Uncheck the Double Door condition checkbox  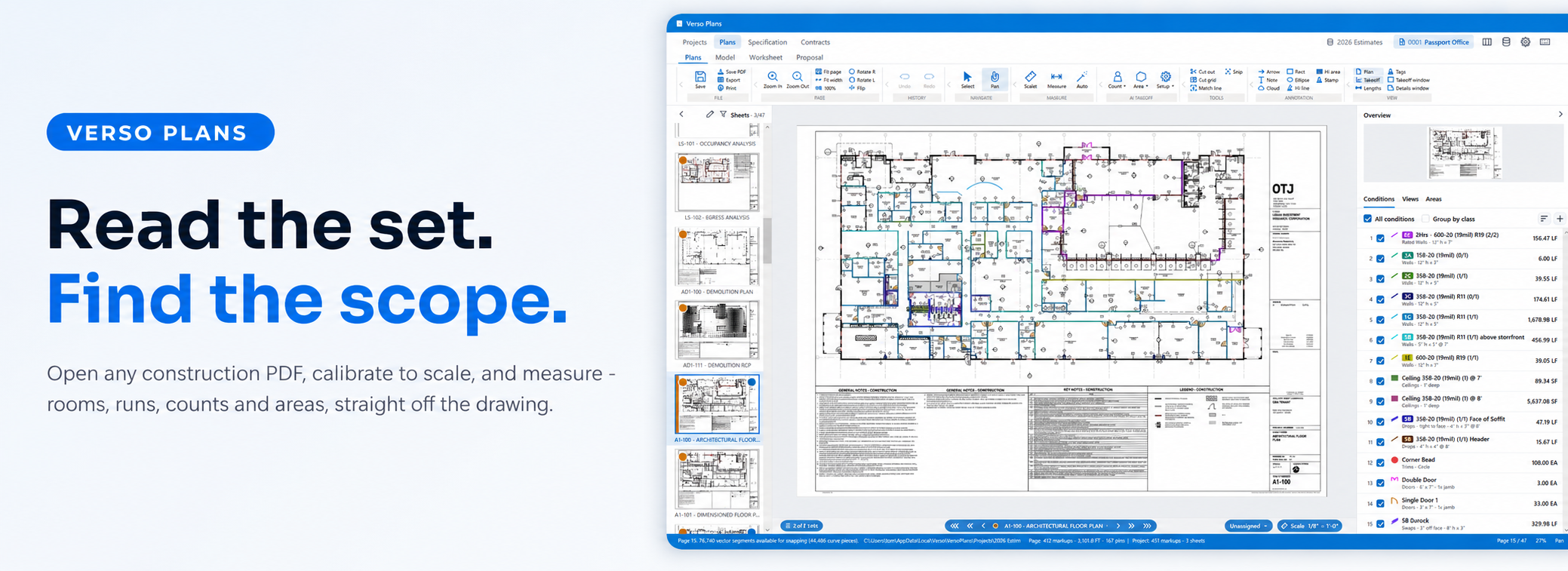pos(1380,484)
